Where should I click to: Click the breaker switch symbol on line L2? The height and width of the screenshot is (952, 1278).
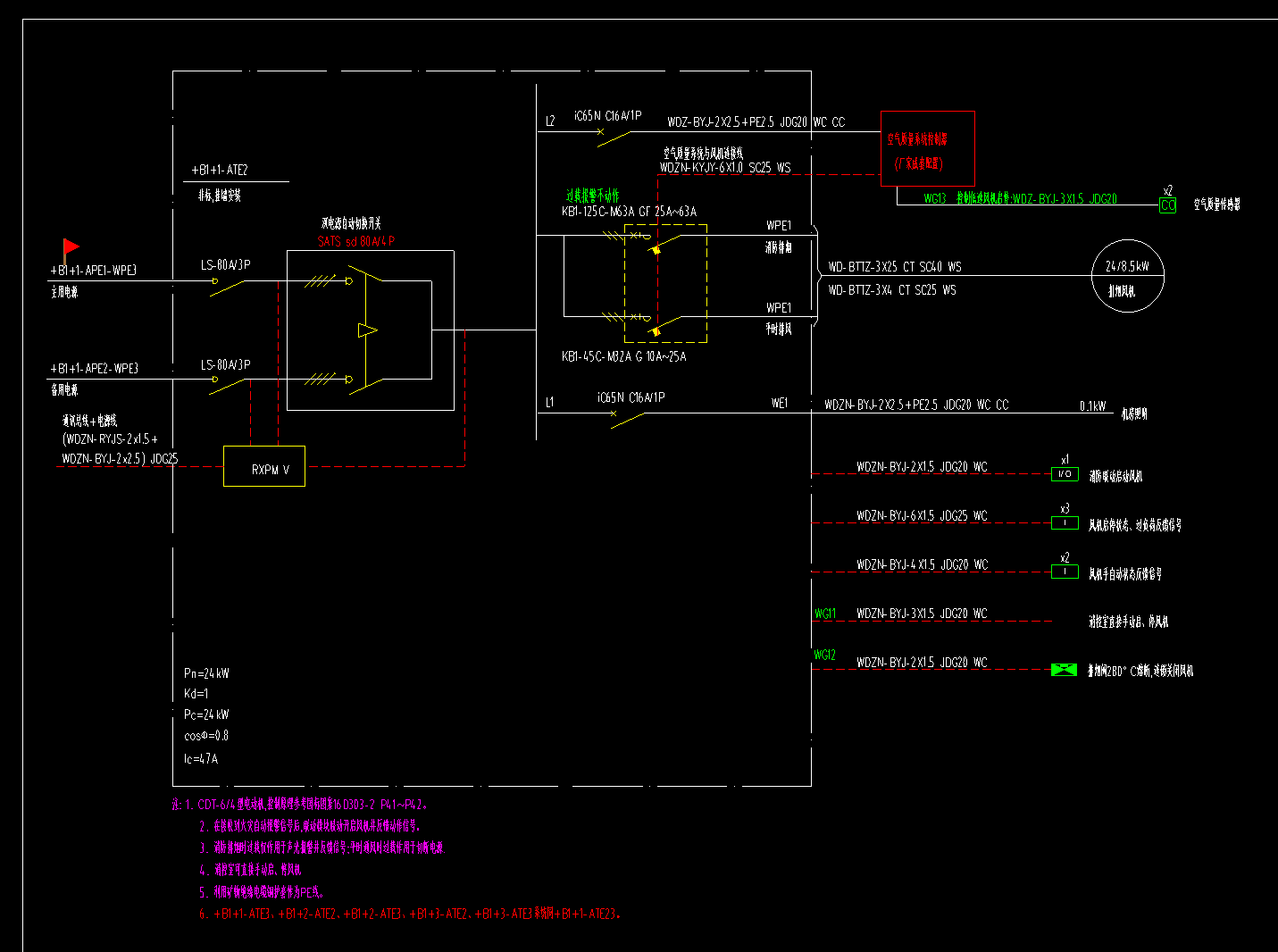tap(614, 138)
